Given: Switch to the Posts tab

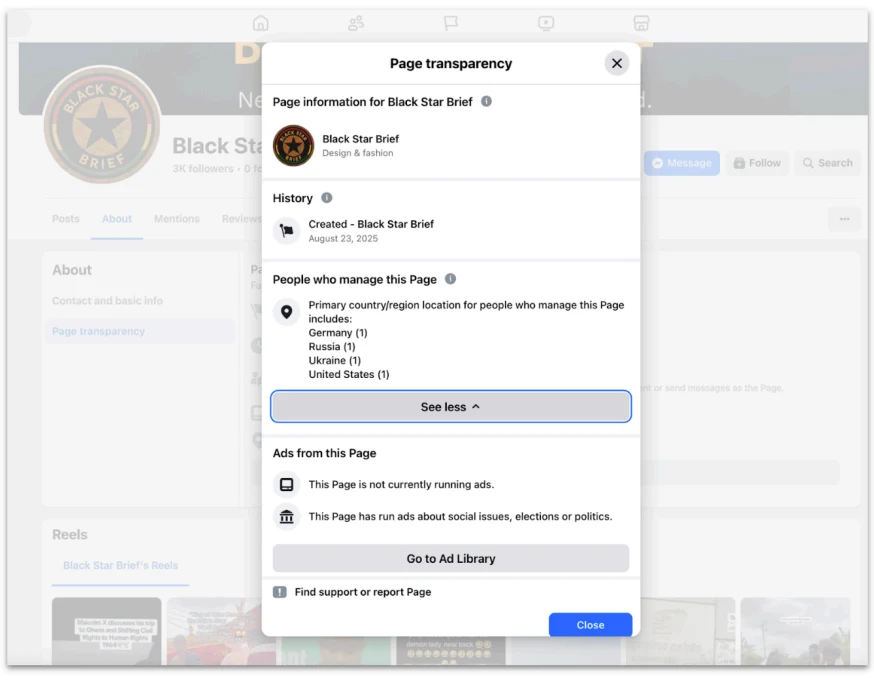Looking at the screenshot, I should pos(66,219).
